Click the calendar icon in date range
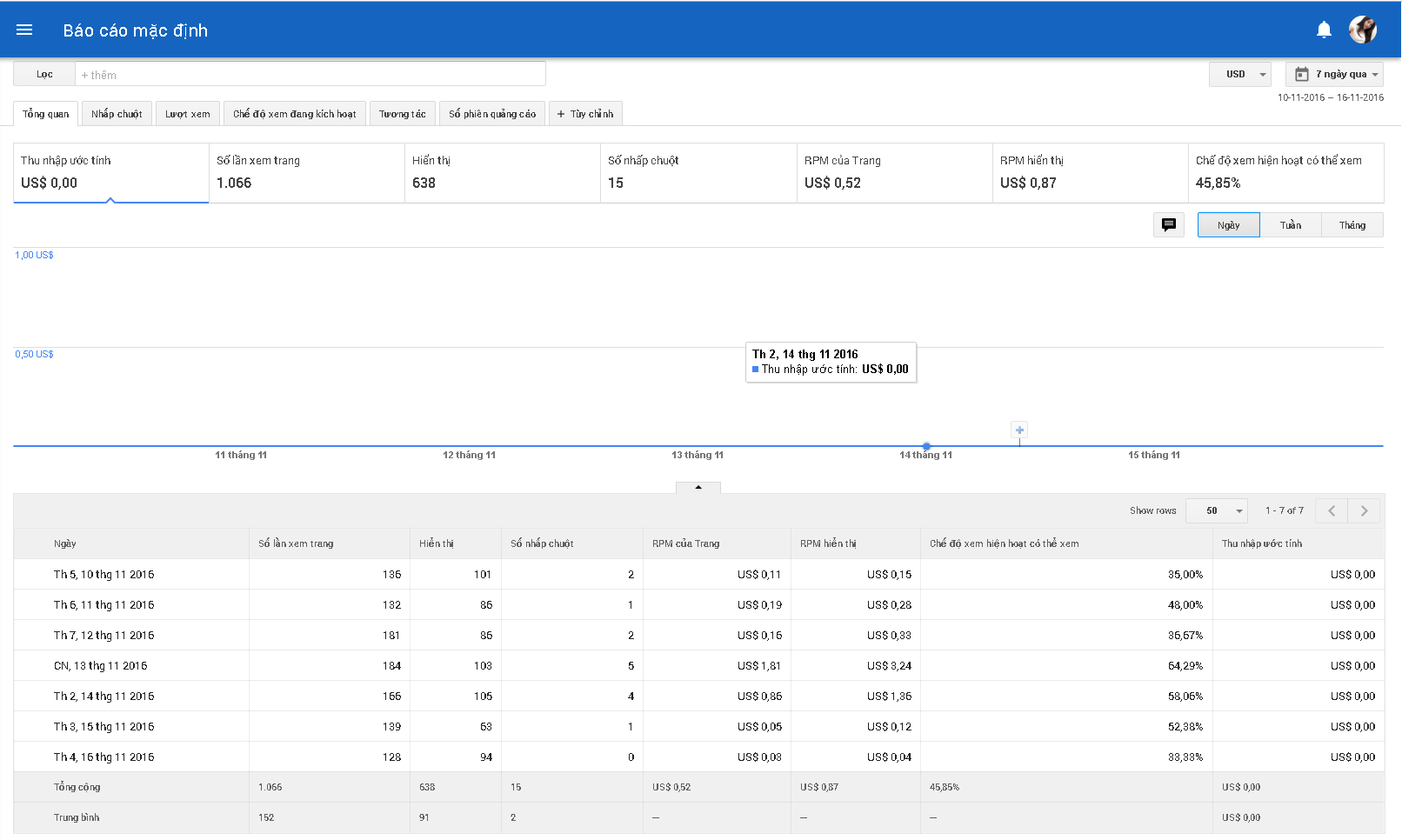 [x=1302, y=75]
